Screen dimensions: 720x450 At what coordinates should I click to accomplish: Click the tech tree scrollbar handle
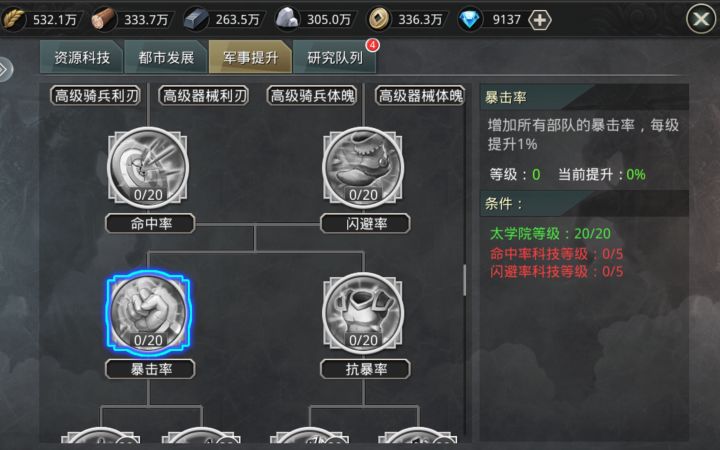464,280
